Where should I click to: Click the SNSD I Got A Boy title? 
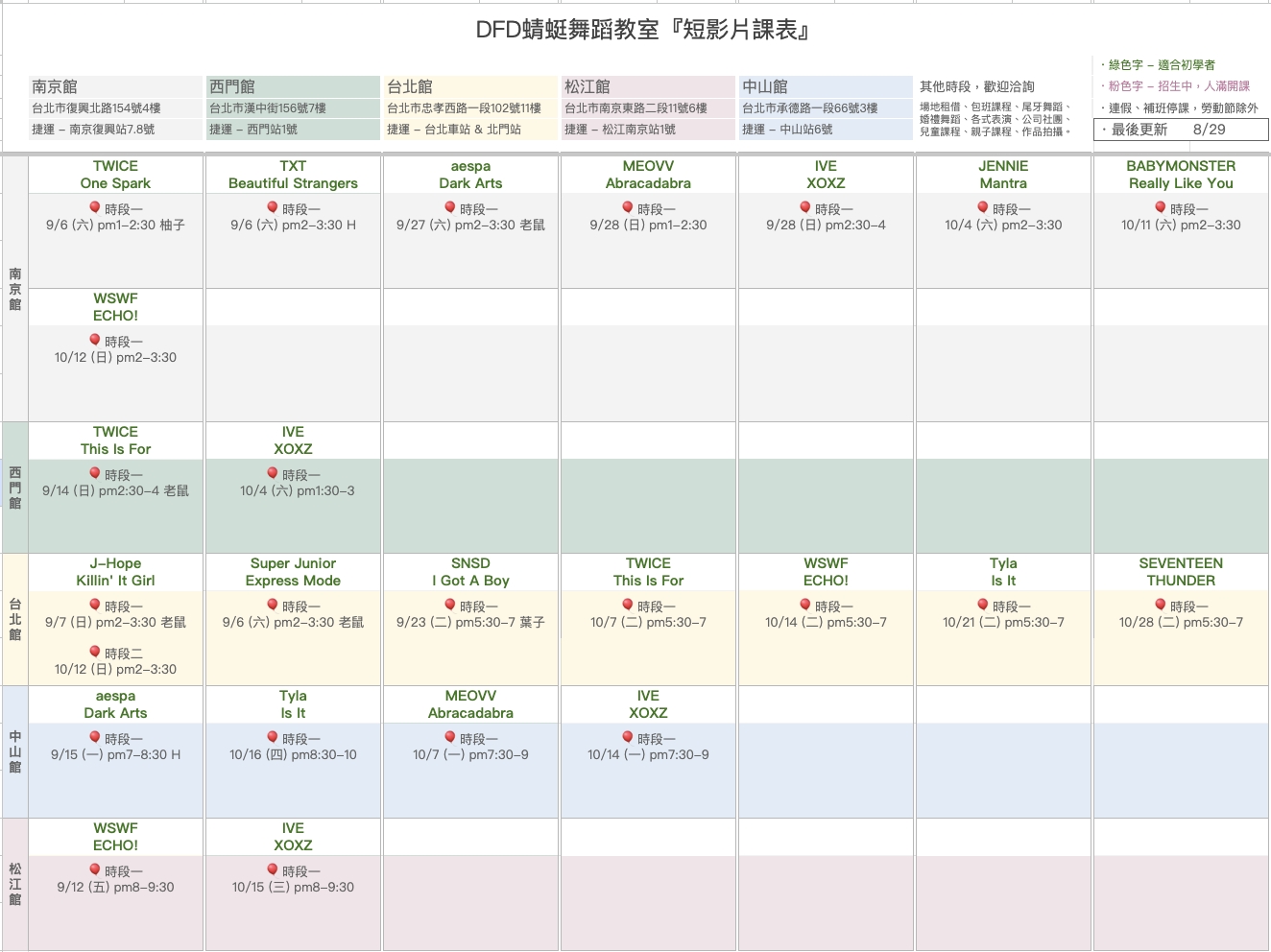click(470, 572)
